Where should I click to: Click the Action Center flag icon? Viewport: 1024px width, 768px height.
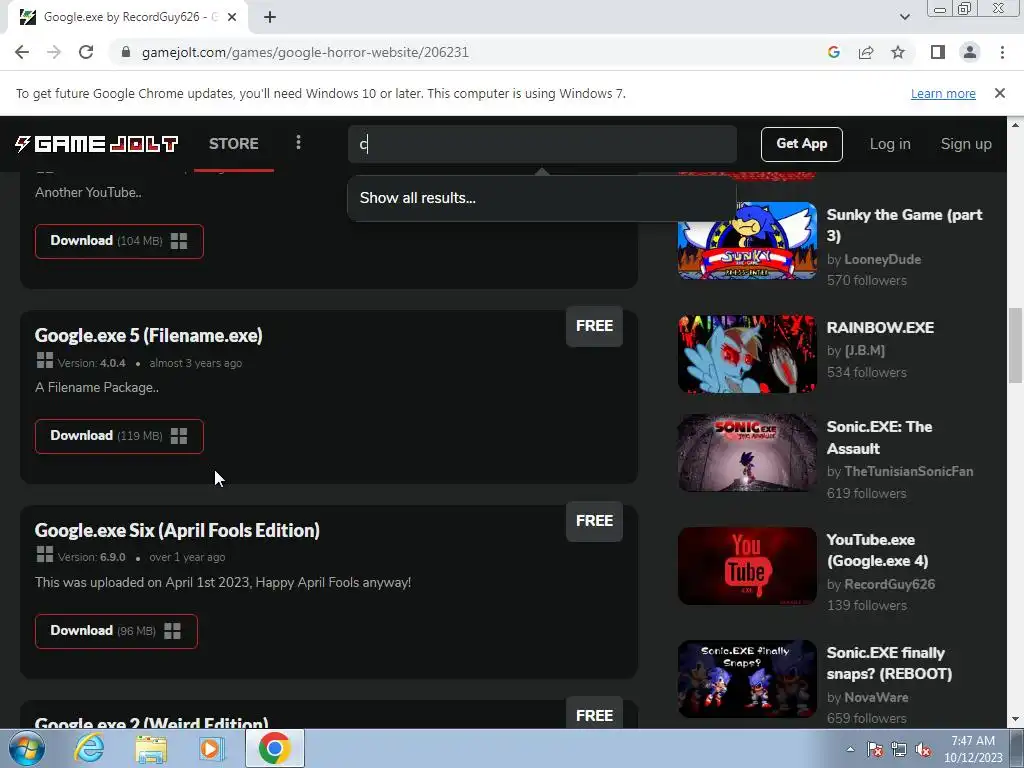coord(875,749)
